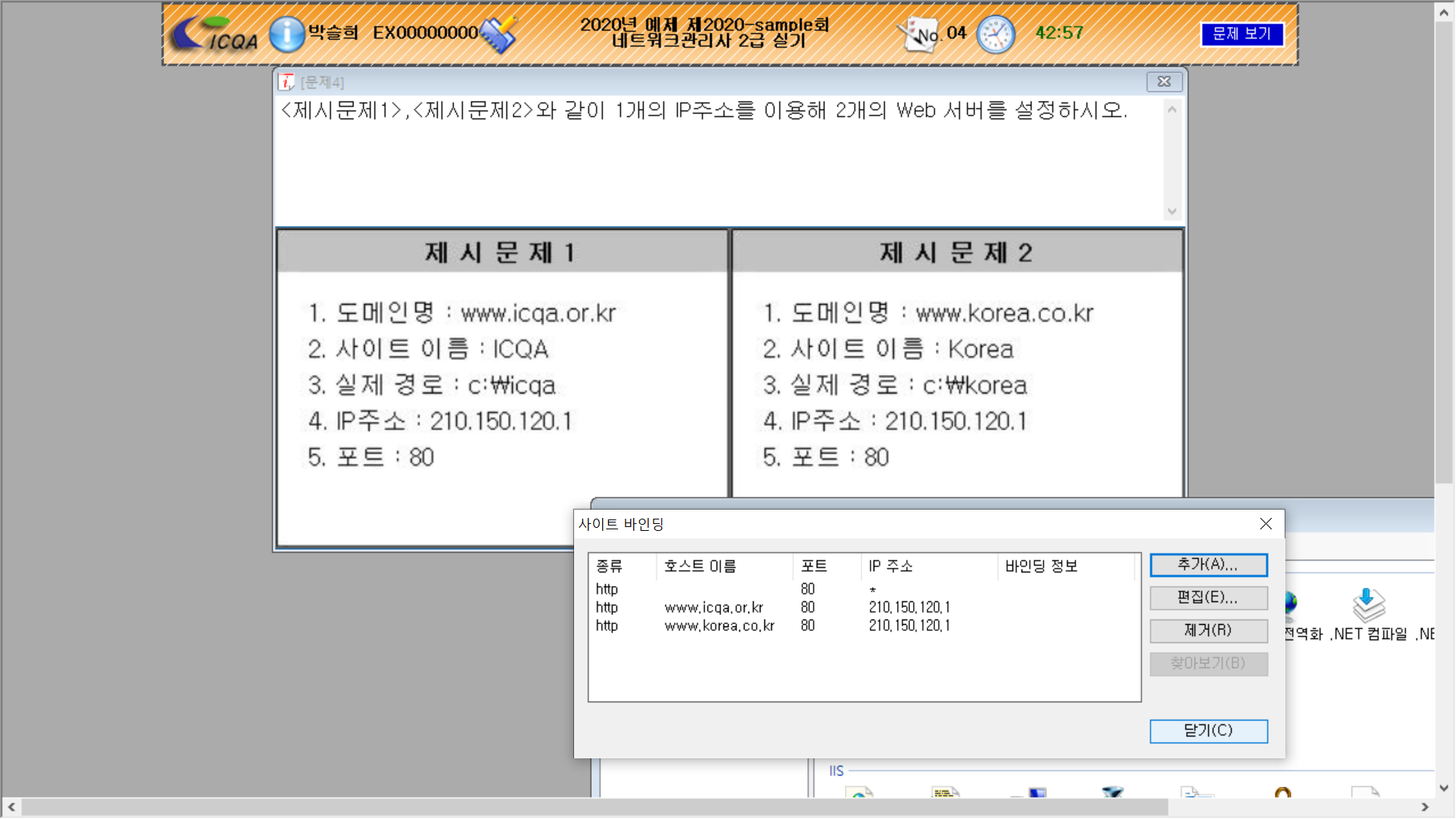Close the 문제4 question panel
Image resolution: width=1456 pixels, height=819 pixels.
[1164, 82]
